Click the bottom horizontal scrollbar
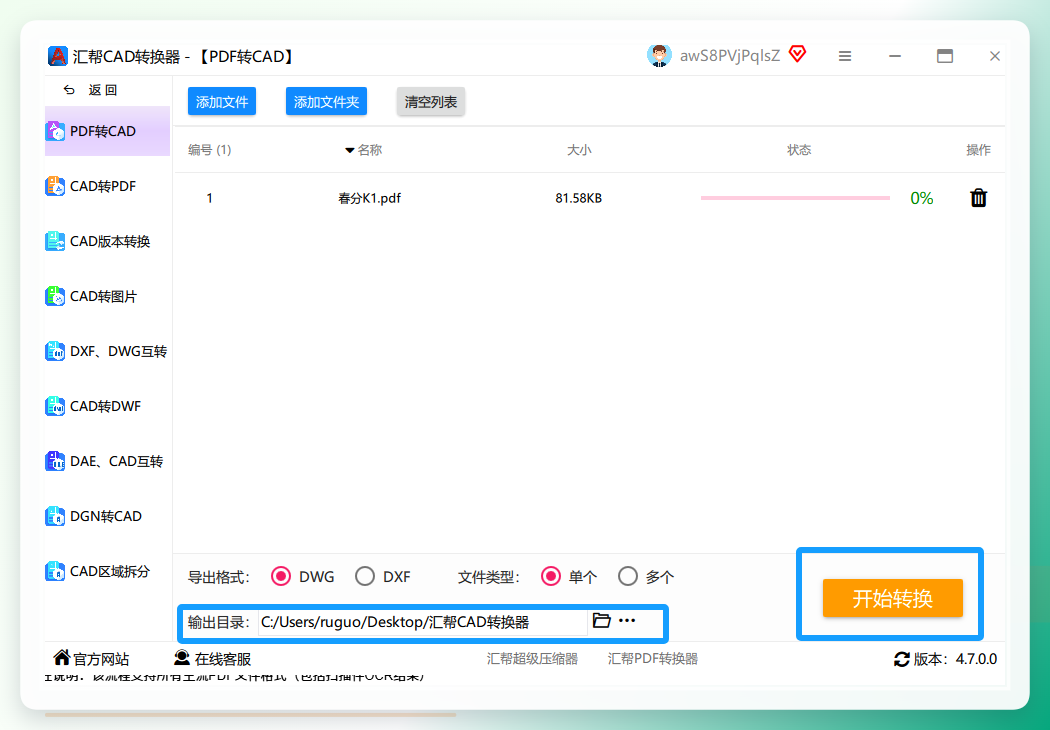Screen dimensions: 1050x730 tap(250, 715)
